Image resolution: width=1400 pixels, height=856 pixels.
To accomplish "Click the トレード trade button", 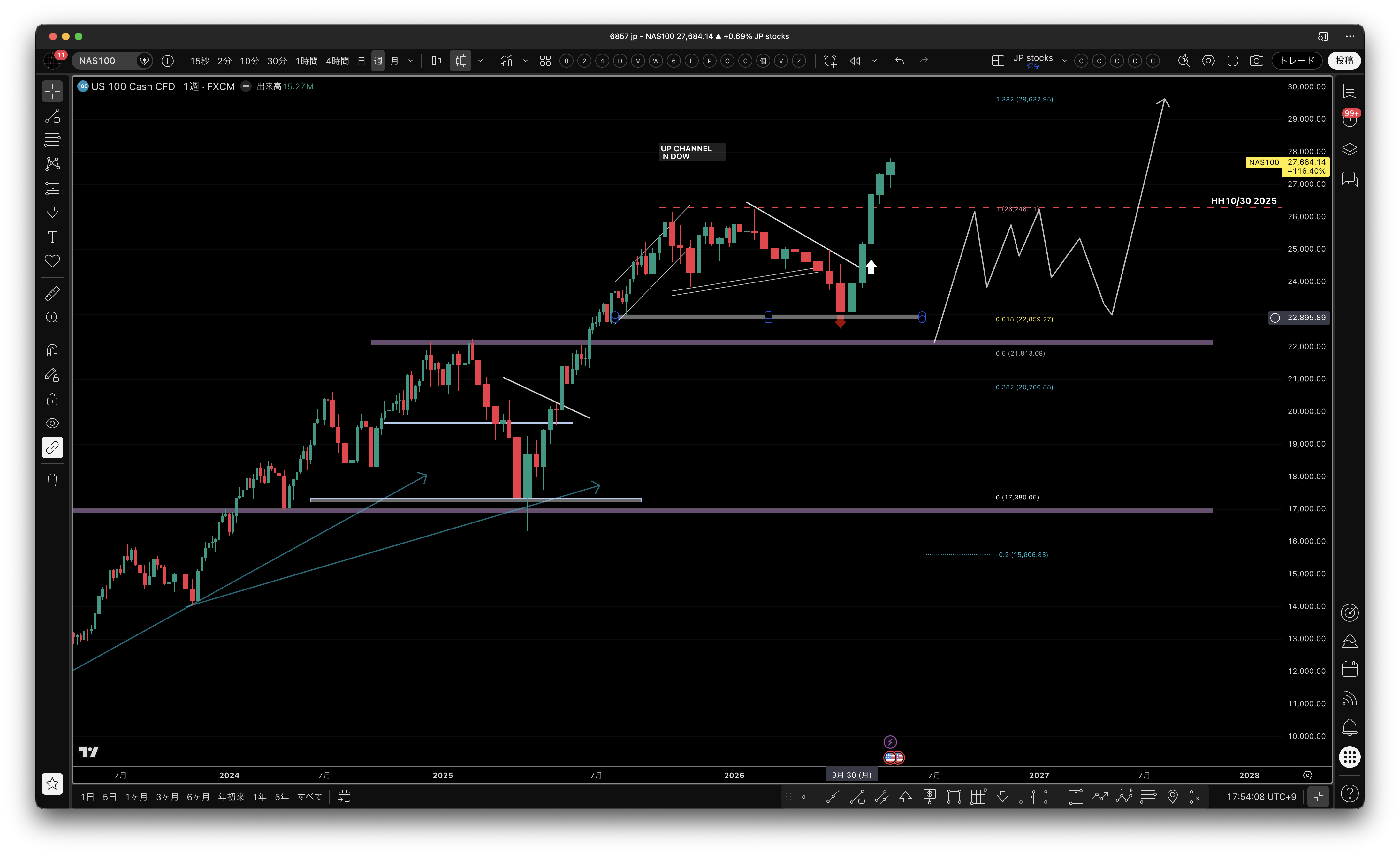I will [x=1297, y=61].
